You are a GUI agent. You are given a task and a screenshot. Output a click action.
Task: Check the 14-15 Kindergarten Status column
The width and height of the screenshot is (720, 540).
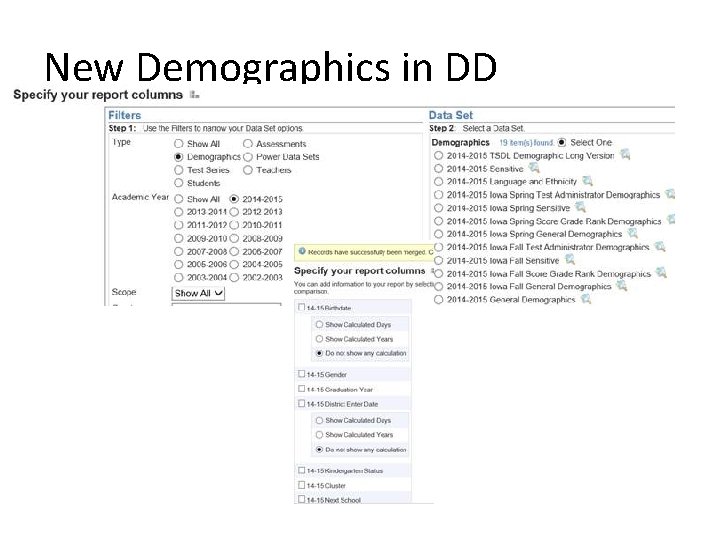[x=302, y=470]
